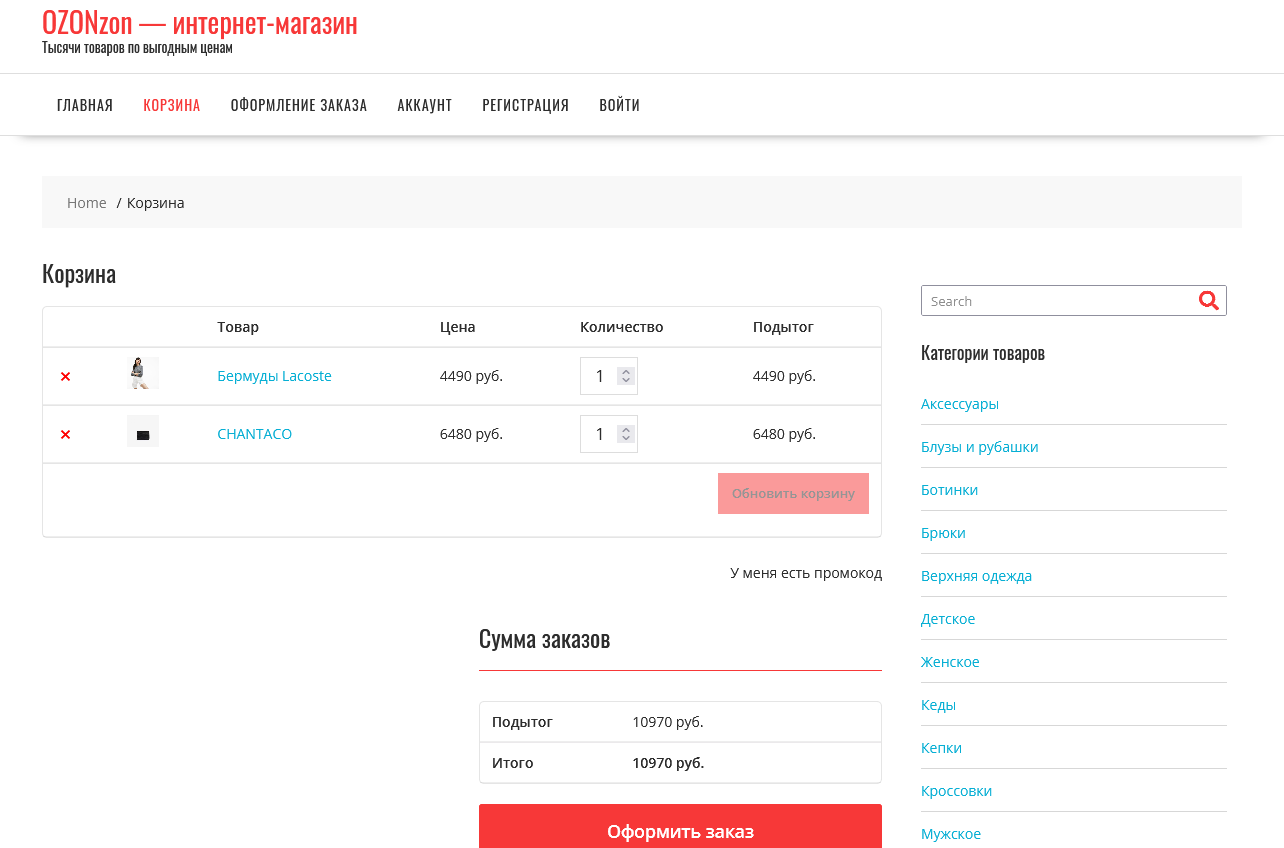Click the Обновить корзину button
The image size is (1284, 848).
793,494
